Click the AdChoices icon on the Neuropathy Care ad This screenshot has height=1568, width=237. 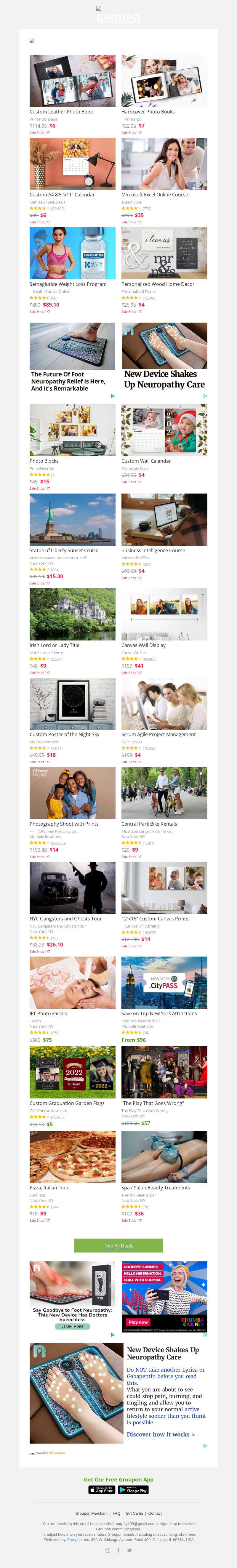click(205, 396)
